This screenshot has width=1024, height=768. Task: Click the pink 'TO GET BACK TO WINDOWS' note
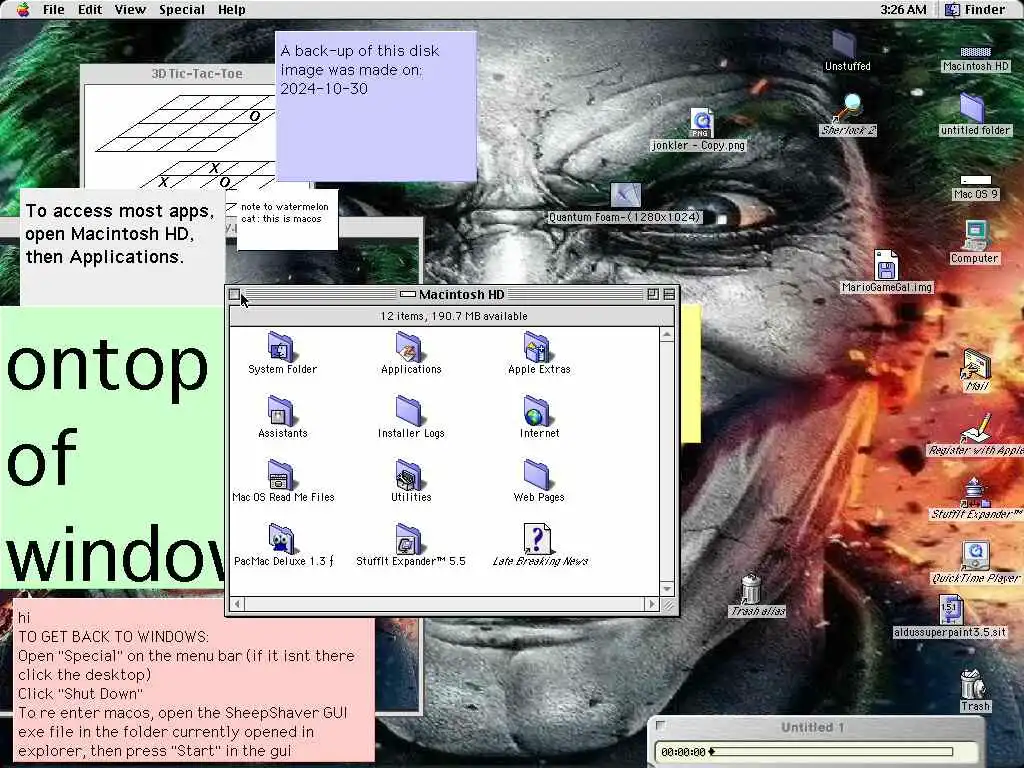194,680
